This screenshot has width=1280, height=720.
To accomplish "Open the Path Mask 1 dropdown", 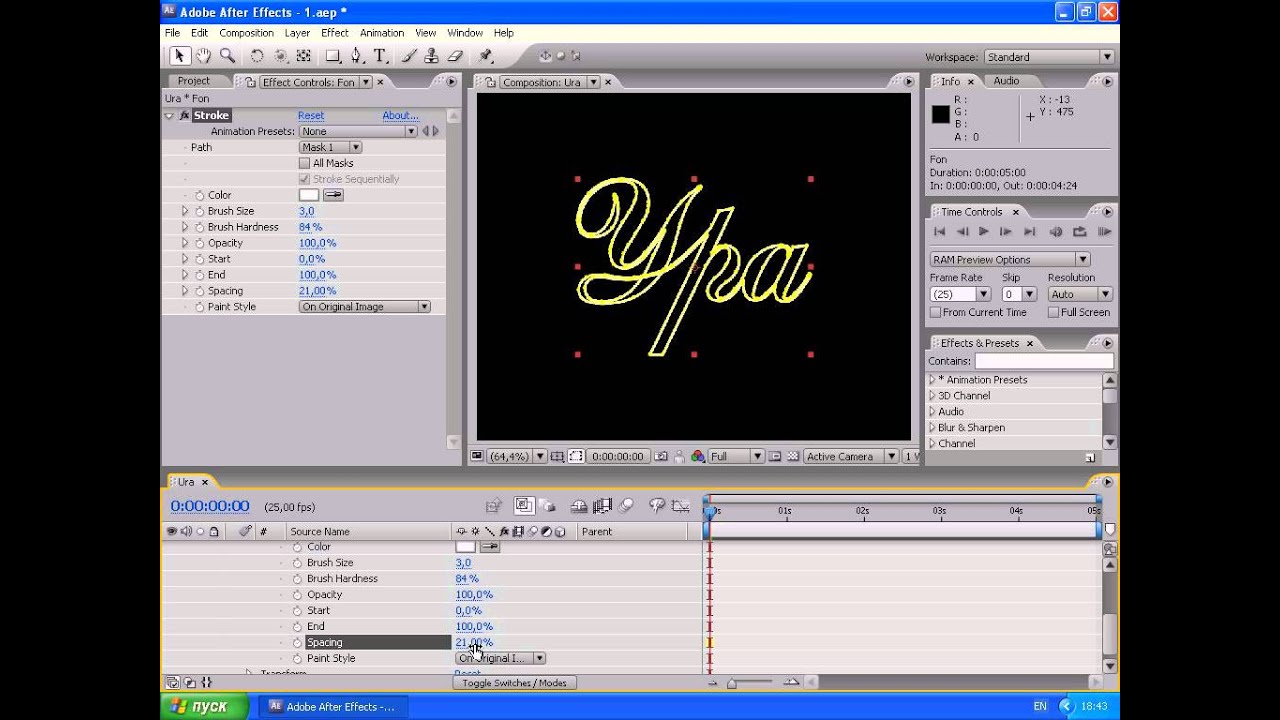I will [x=330, y=147].
